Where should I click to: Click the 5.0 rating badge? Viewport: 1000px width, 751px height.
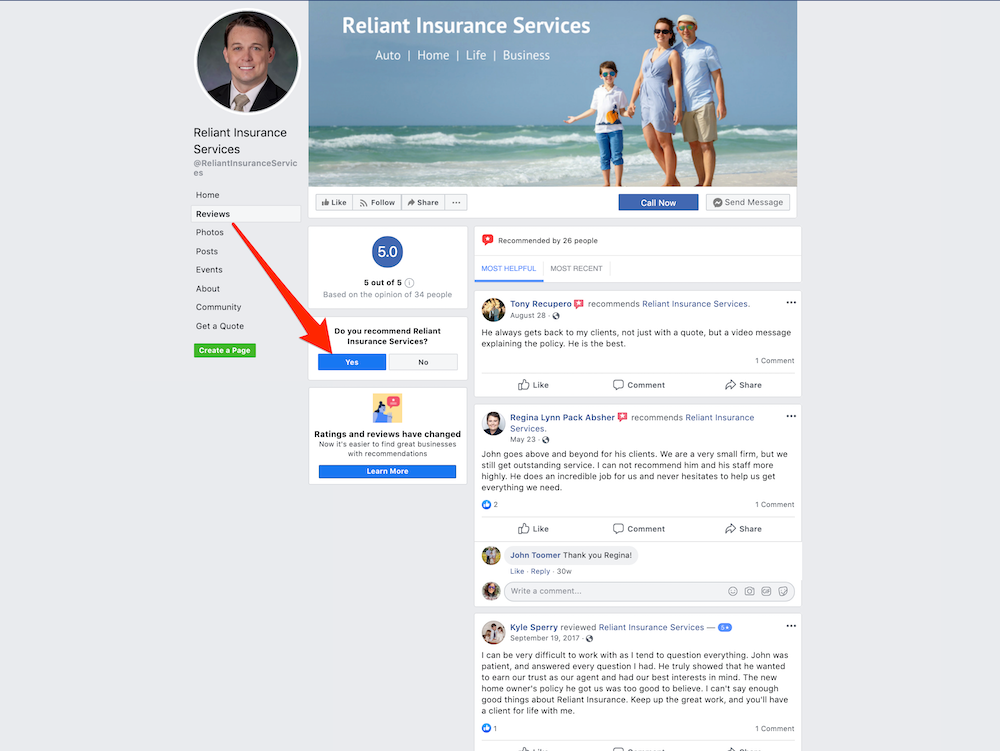click(x=387, y=252)
